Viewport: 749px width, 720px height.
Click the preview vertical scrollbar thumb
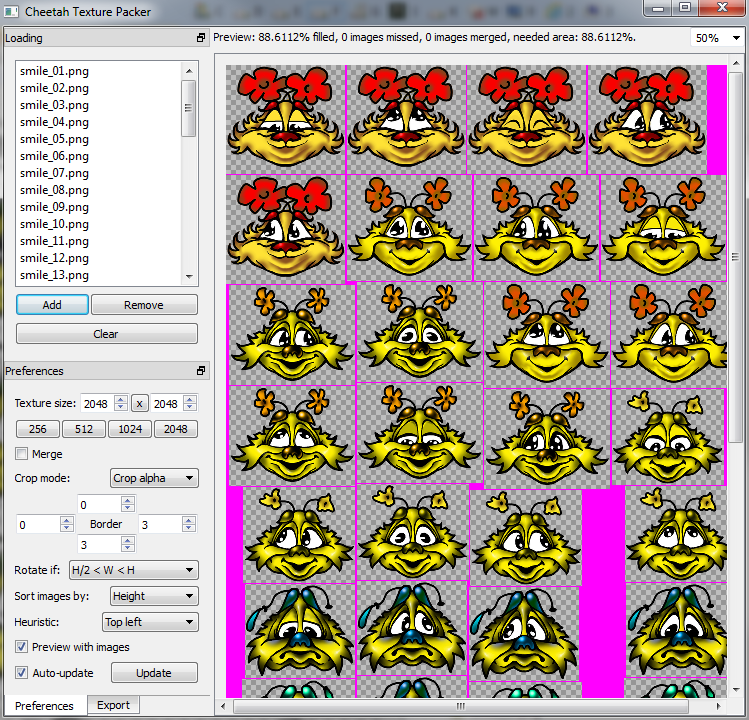coord(735,258)
